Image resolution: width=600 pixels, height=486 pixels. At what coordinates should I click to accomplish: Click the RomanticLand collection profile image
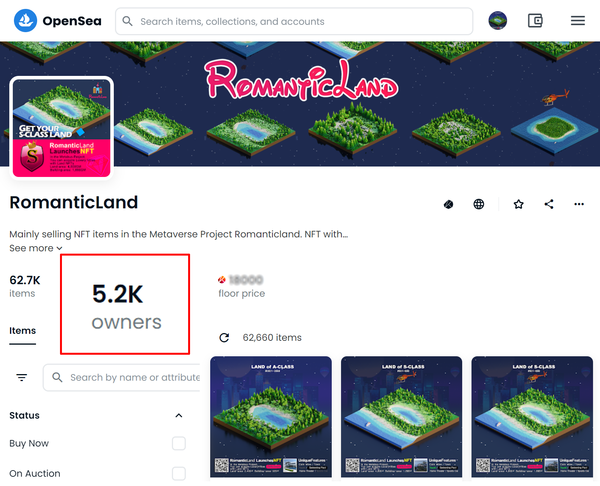click(62, 128)
